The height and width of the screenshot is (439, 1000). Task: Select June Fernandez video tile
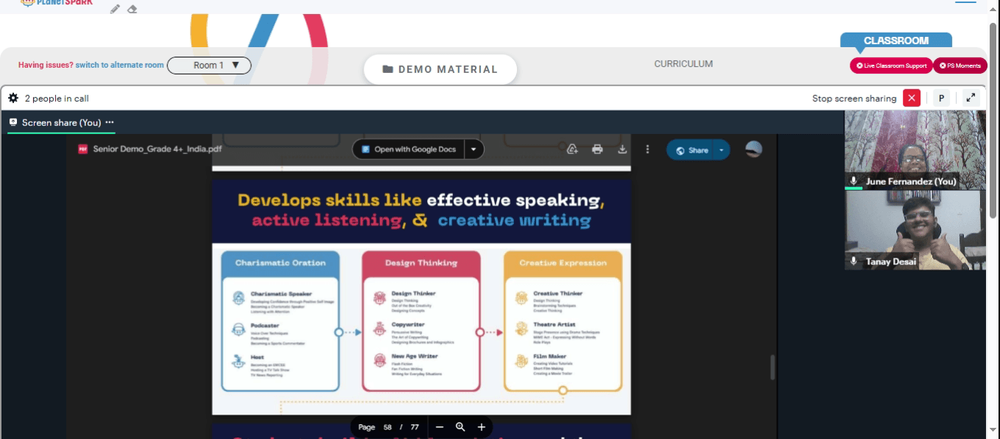pyautogui.click(x=915, y=150)
